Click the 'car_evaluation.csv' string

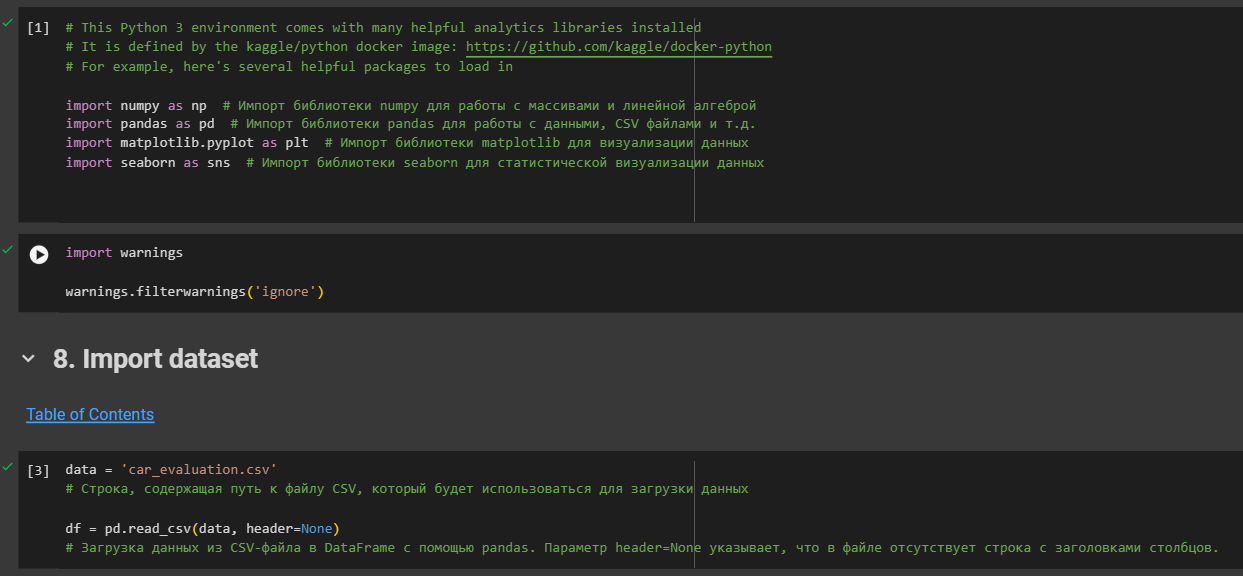click(199, 469)
